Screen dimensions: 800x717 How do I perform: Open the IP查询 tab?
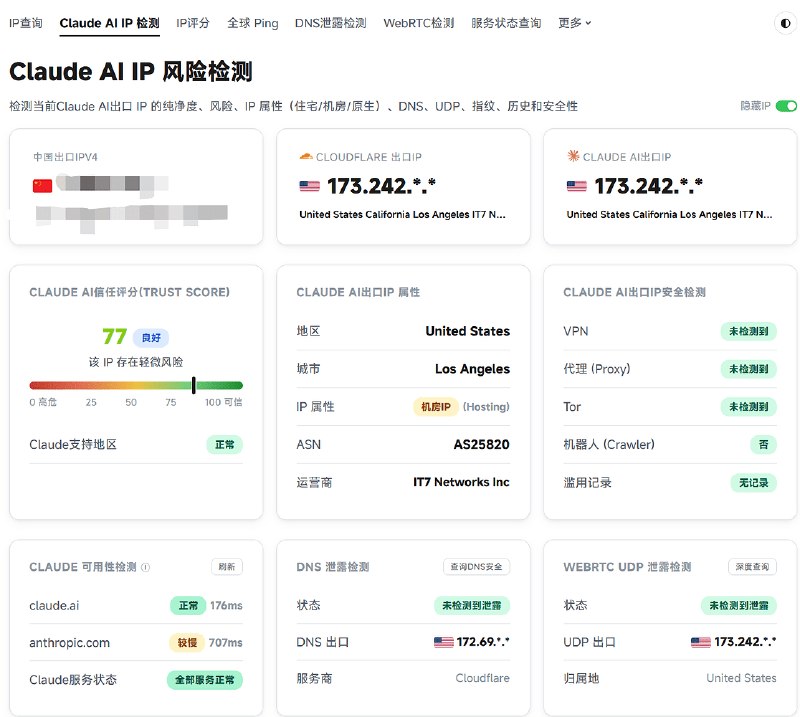(26, 23)
